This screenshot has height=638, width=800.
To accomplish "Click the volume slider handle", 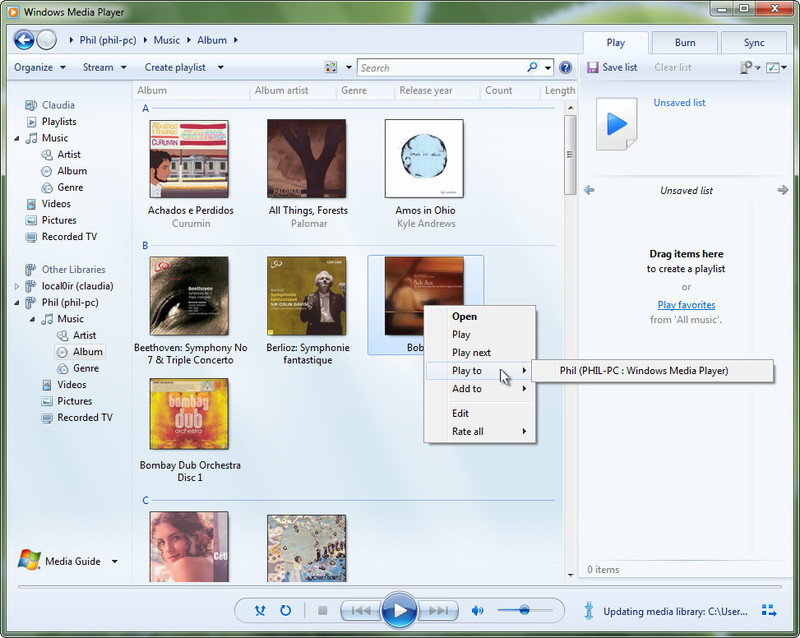I will pyautogui.click(x=523, y=610).
